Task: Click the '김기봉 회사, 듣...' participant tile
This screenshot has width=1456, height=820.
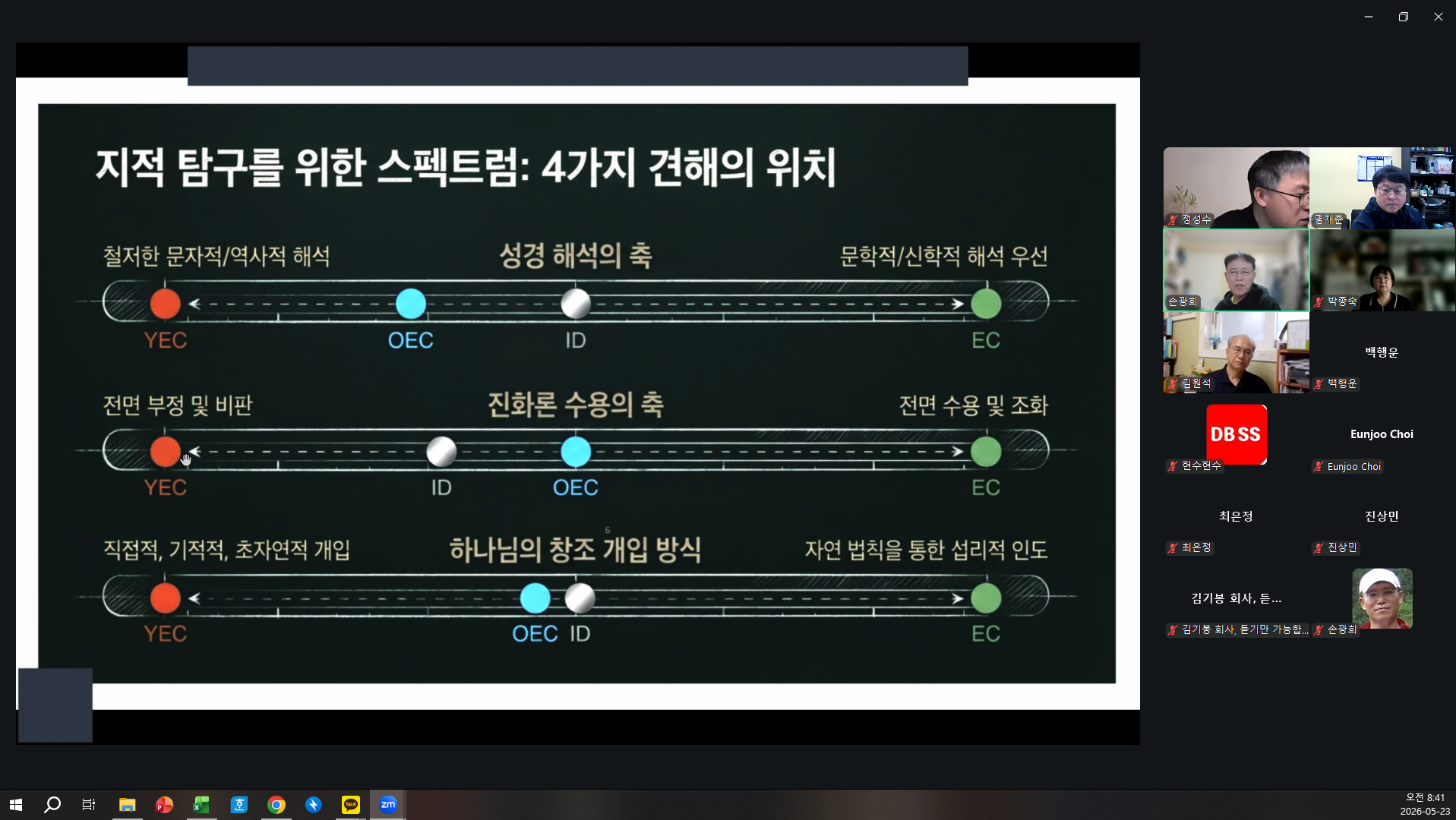Action: 1236,598
